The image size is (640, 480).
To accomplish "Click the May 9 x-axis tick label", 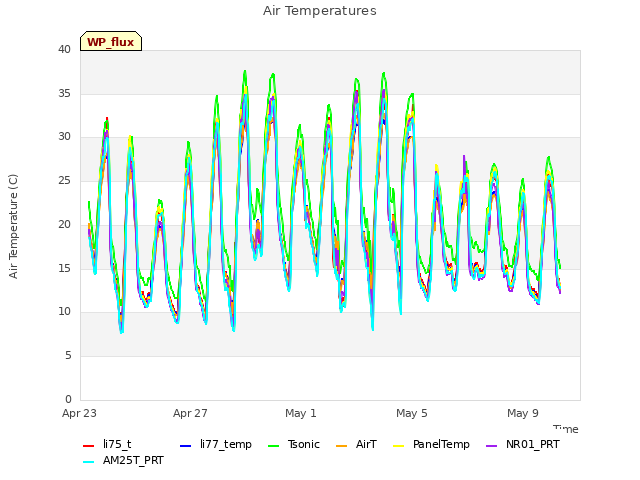I will 523,413.
